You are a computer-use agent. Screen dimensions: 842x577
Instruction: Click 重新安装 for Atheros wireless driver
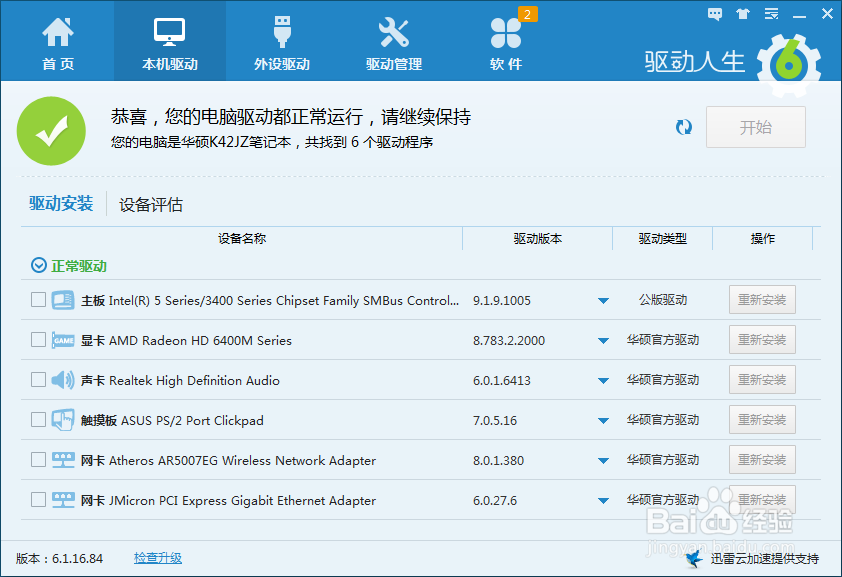pos(762,459)
